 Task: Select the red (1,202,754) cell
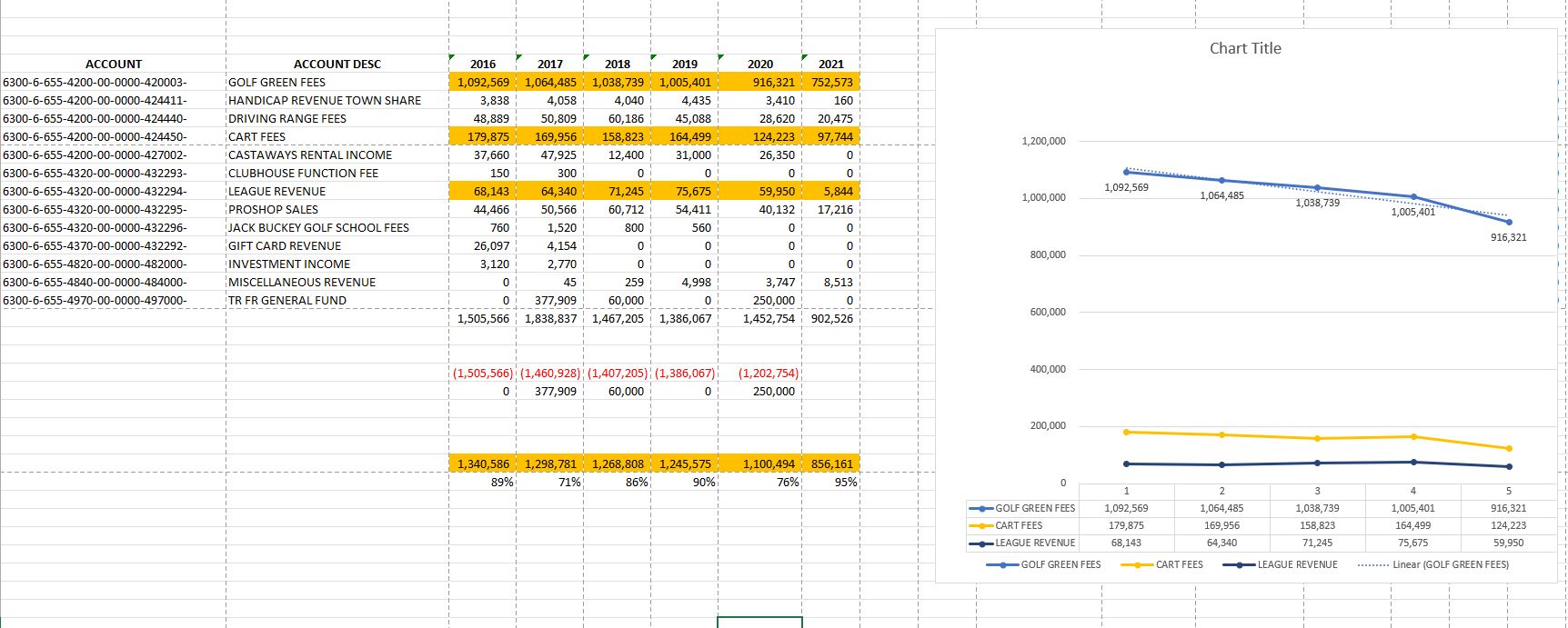click(768, 373)
